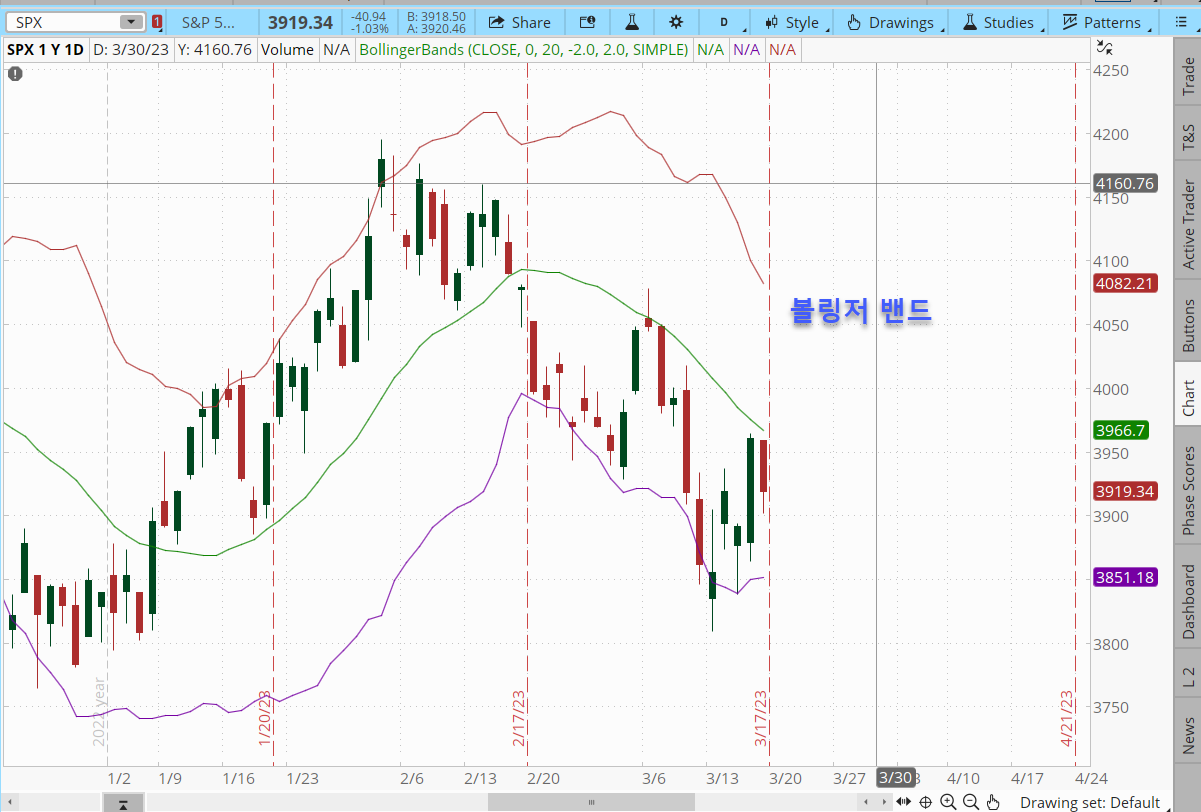Click the chart scale tool icon above price axis

(1103, 46)
